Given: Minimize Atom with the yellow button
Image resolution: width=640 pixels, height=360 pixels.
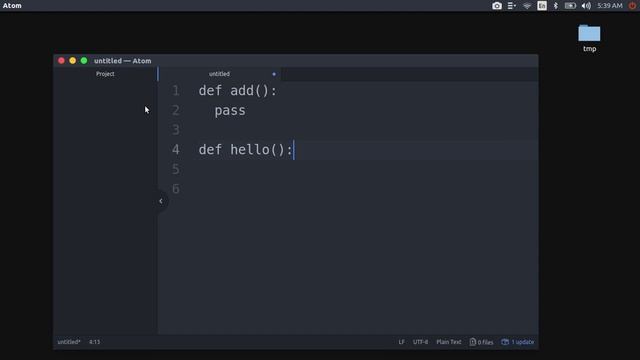Looking at the screenshot, I should pyautogui.click(x=73, y=60).
